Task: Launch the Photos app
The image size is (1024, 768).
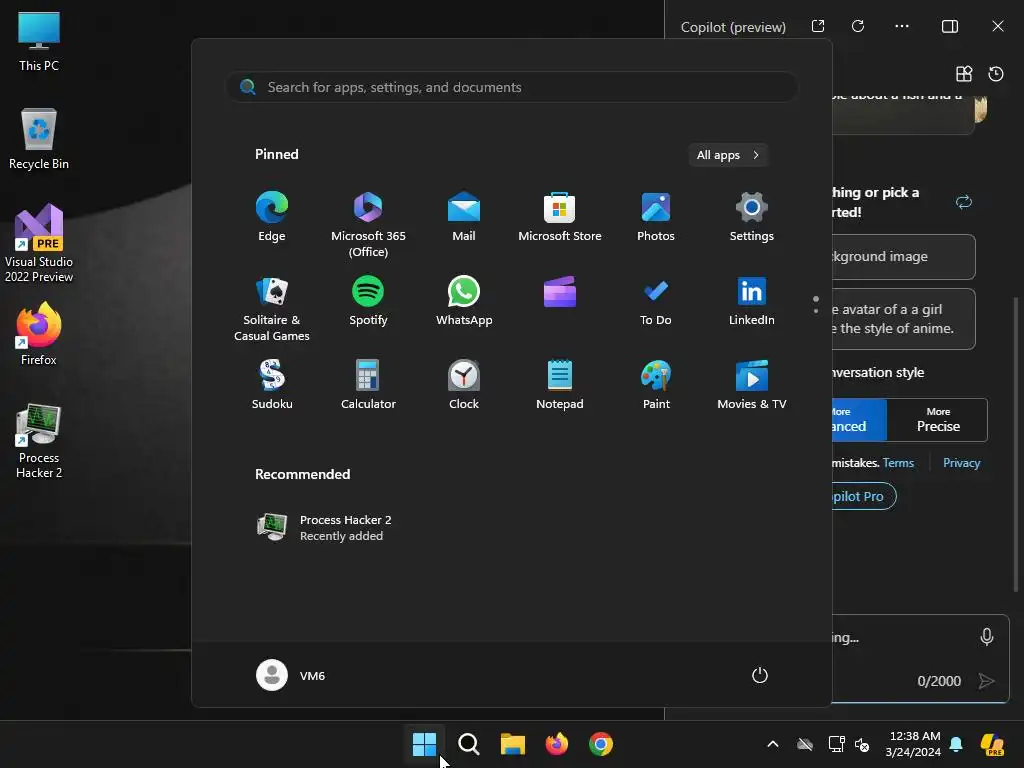Action: 656,217
